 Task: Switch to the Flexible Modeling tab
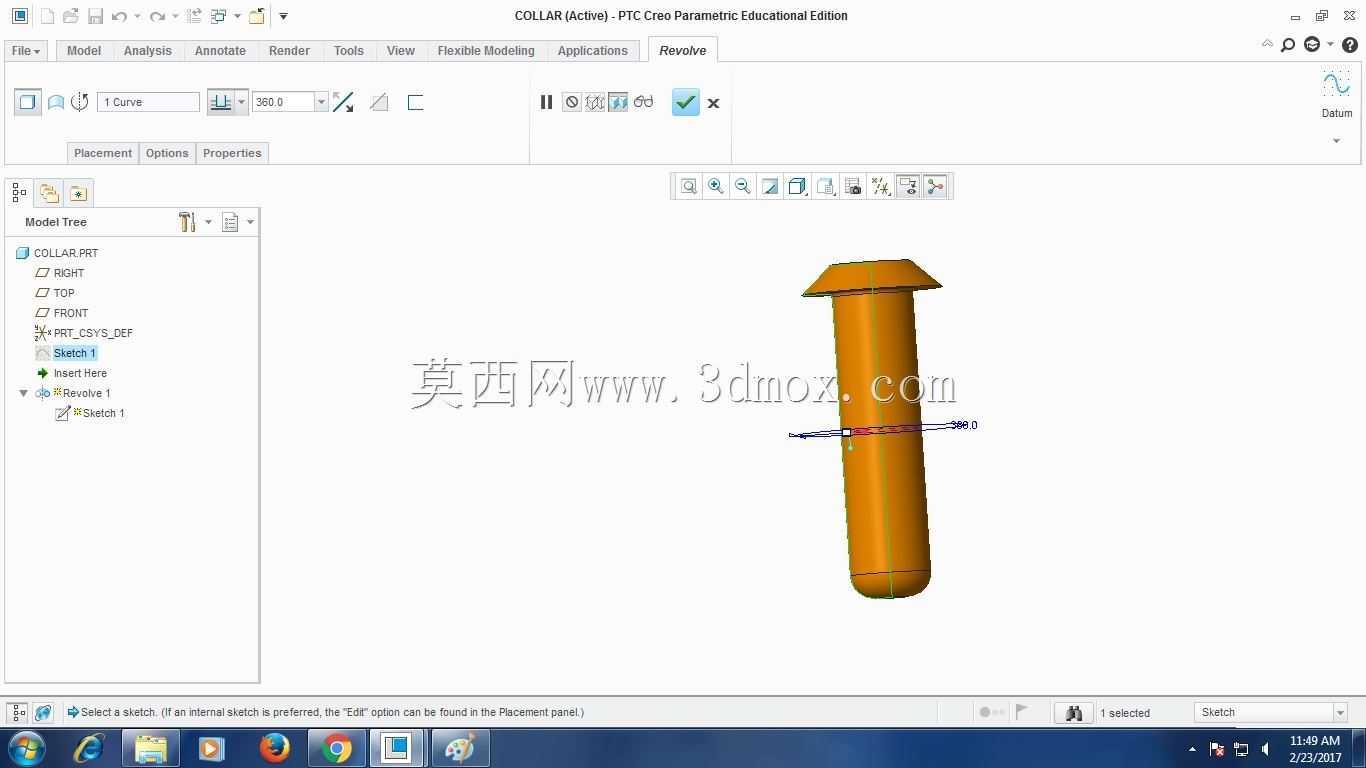coord(486,50)
